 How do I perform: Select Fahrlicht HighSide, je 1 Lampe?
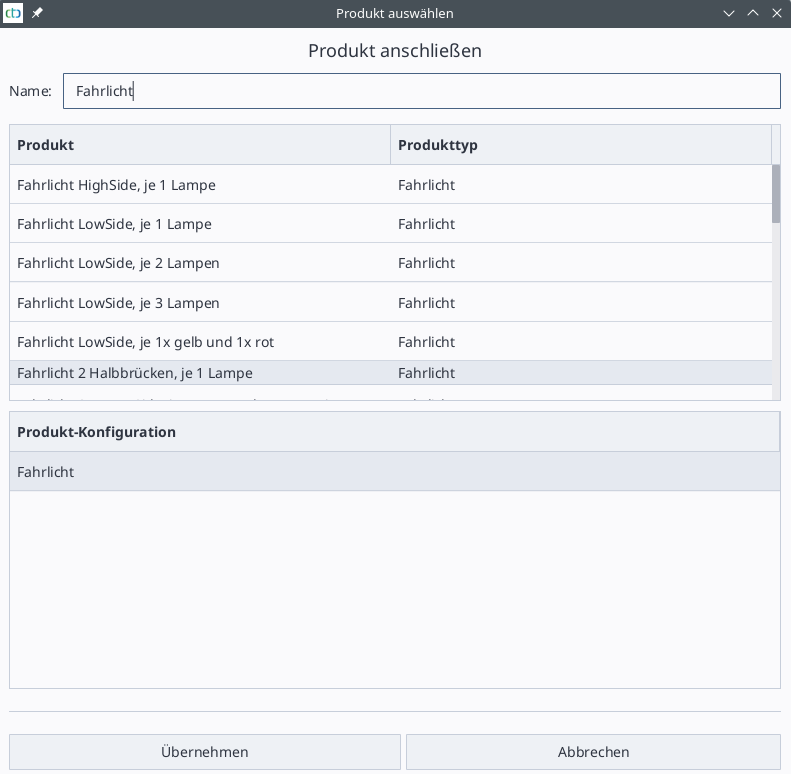tap(116, 185)
